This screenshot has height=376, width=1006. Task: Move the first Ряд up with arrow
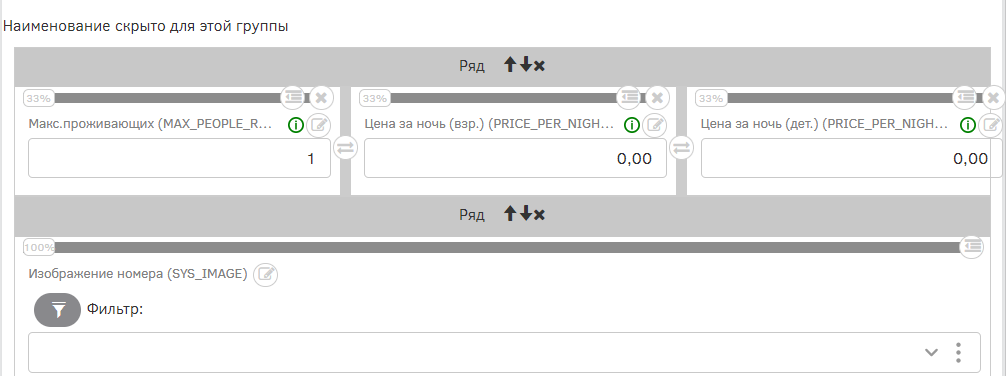pyautogui.click(x=510, y=65)
